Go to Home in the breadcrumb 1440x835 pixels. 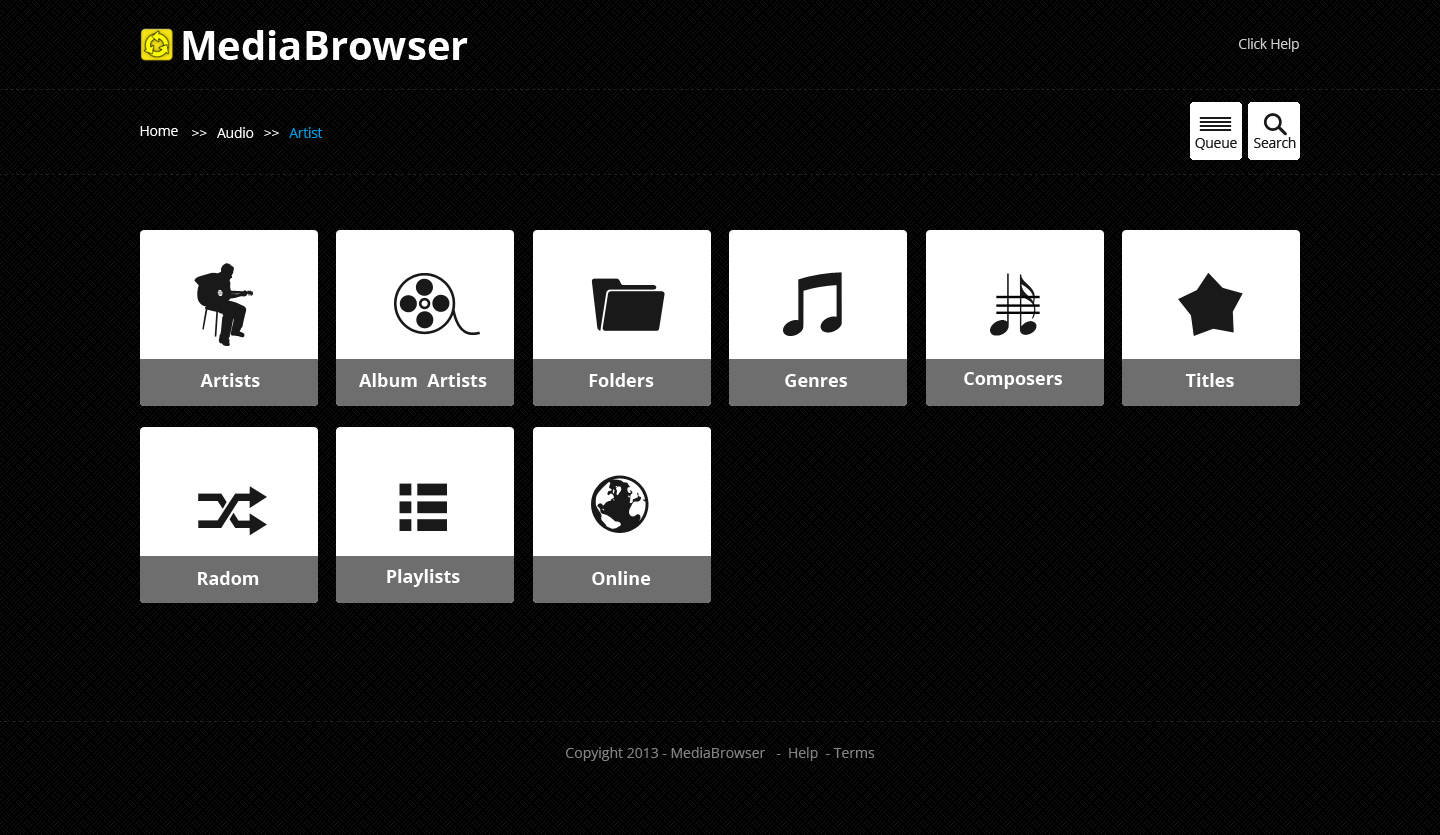[159, 131]
